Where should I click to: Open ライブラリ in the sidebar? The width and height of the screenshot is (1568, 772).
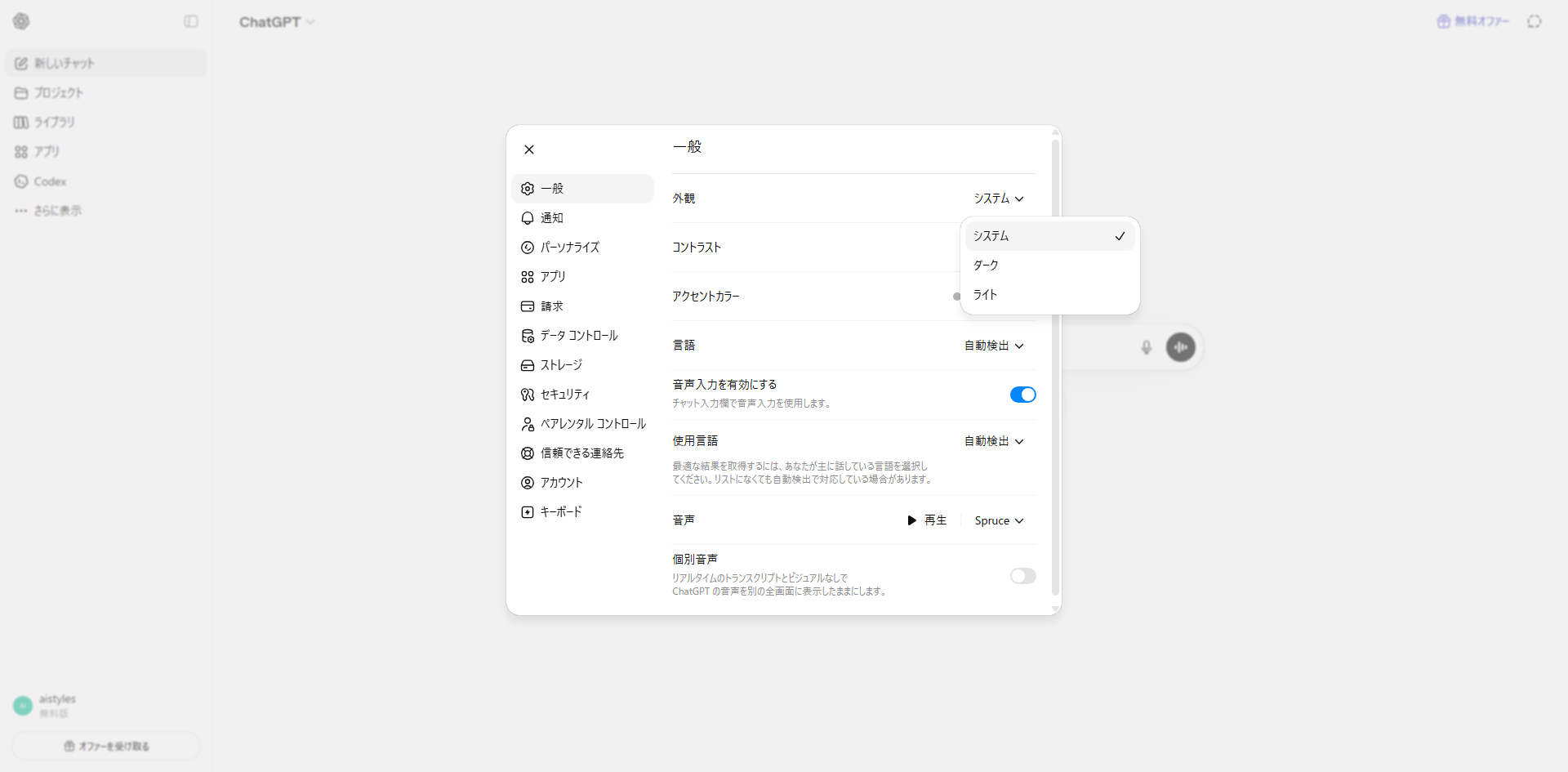pos(106,122)
